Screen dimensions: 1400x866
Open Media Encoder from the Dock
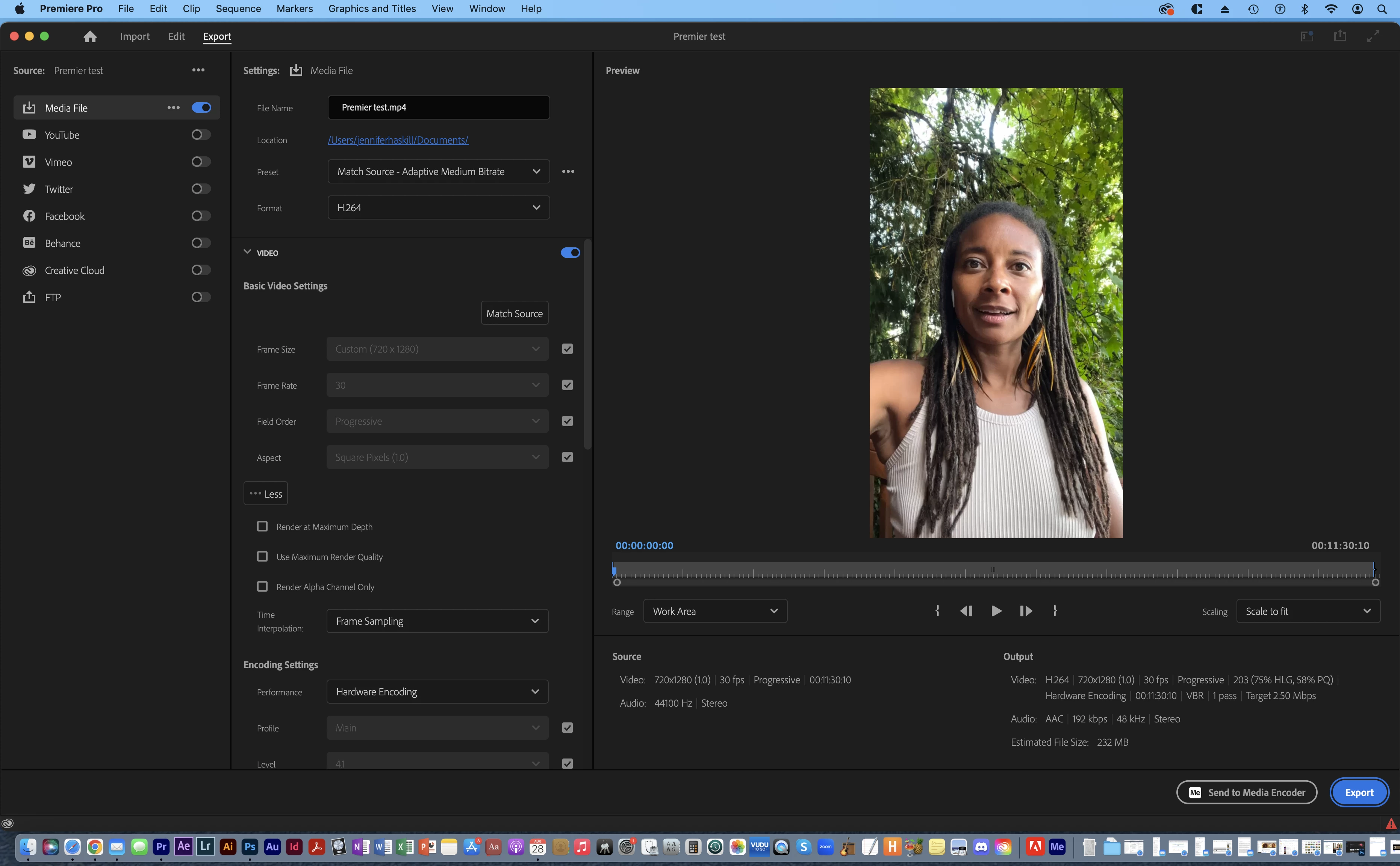coord(1057,846)
